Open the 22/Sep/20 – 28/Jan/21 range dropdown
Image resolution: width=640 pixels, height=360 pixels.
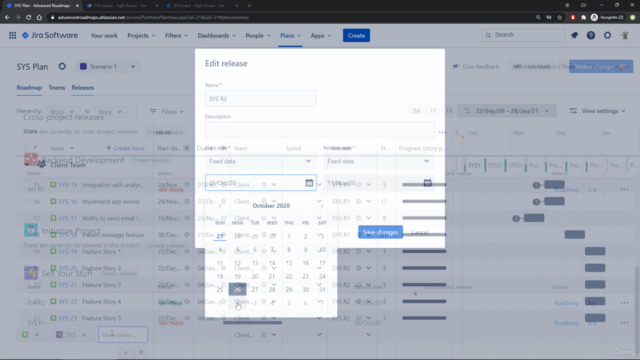(x=507, y=111)
